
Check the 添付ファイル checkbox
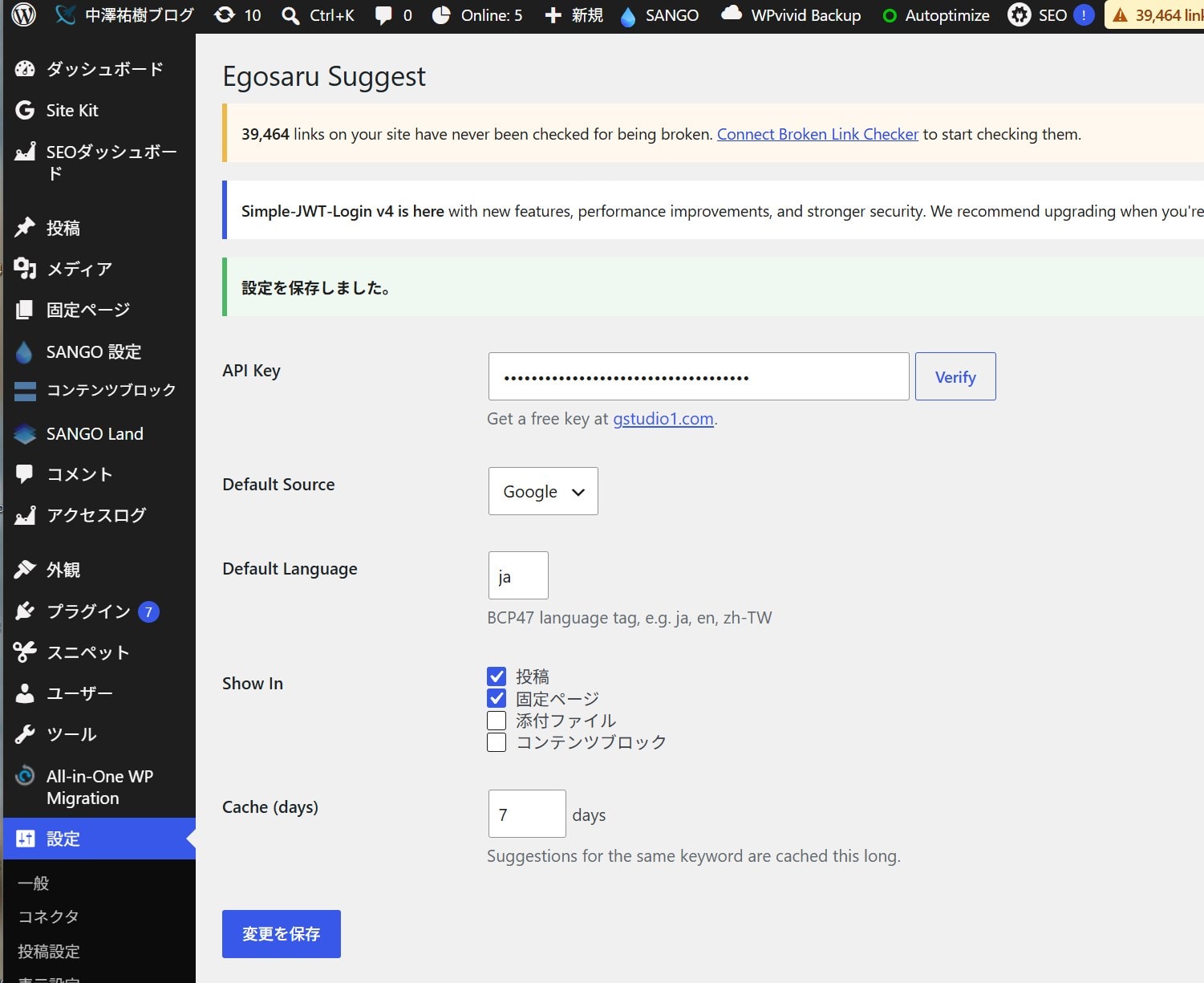click(497, 721)
